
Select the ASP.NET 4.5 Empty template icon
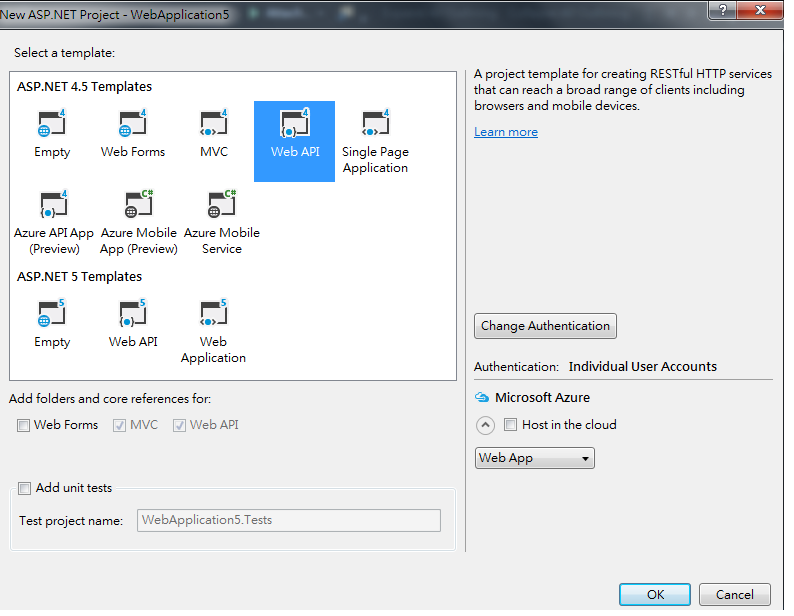click(x=52, y=123)
